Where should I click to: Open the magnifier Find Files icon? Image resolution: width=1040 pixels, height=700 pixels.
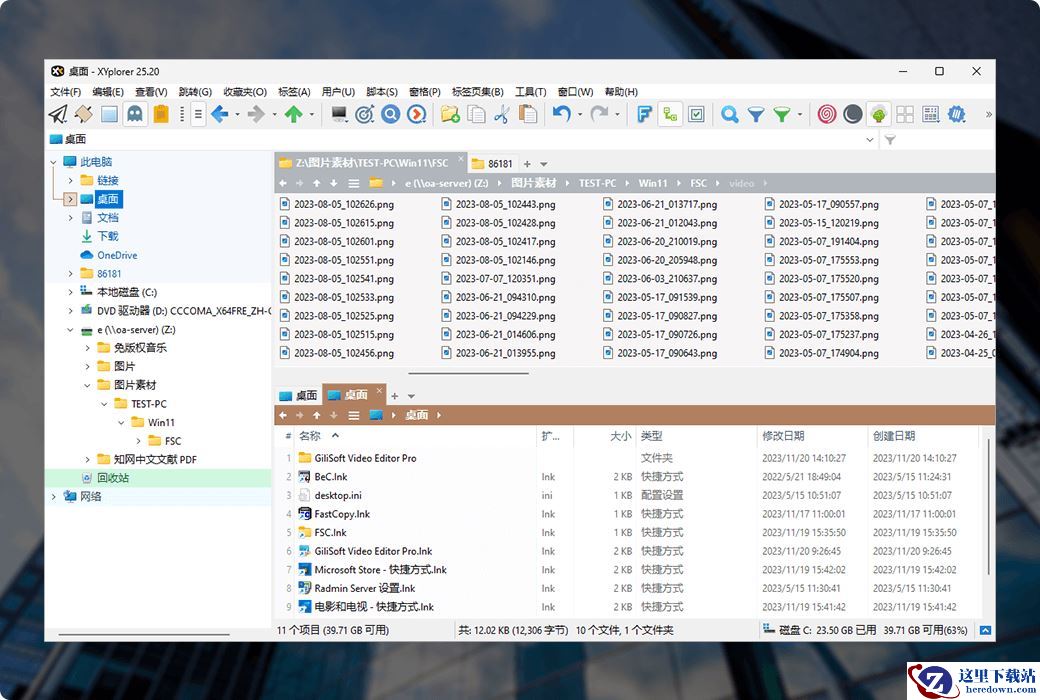click(x=730, y=115)
